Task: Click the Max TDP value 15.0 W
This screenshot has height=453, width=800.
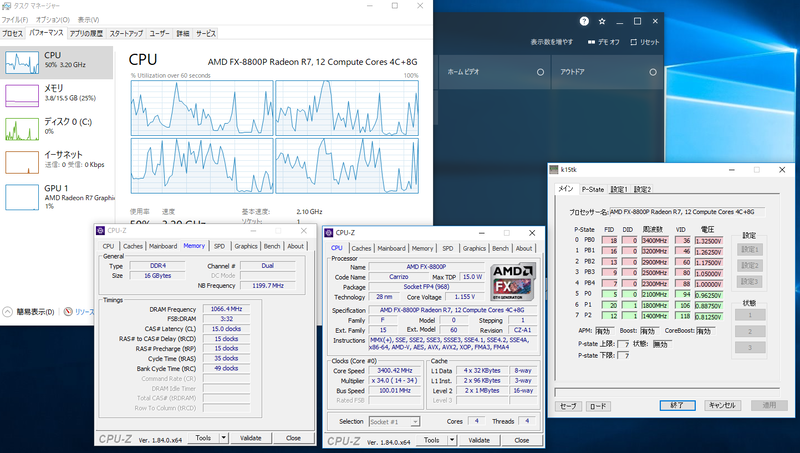Action: click(472, 276)
